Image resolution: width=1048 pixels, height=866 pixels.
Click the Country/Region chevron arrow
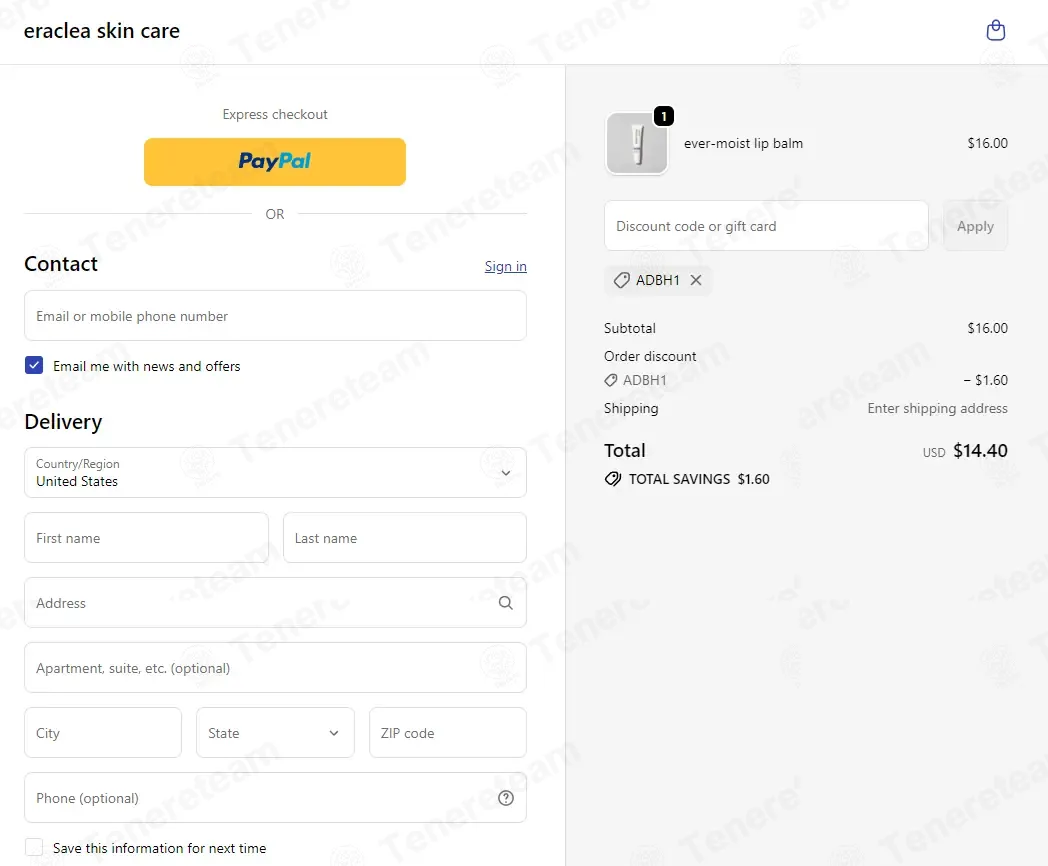[506, 473]
